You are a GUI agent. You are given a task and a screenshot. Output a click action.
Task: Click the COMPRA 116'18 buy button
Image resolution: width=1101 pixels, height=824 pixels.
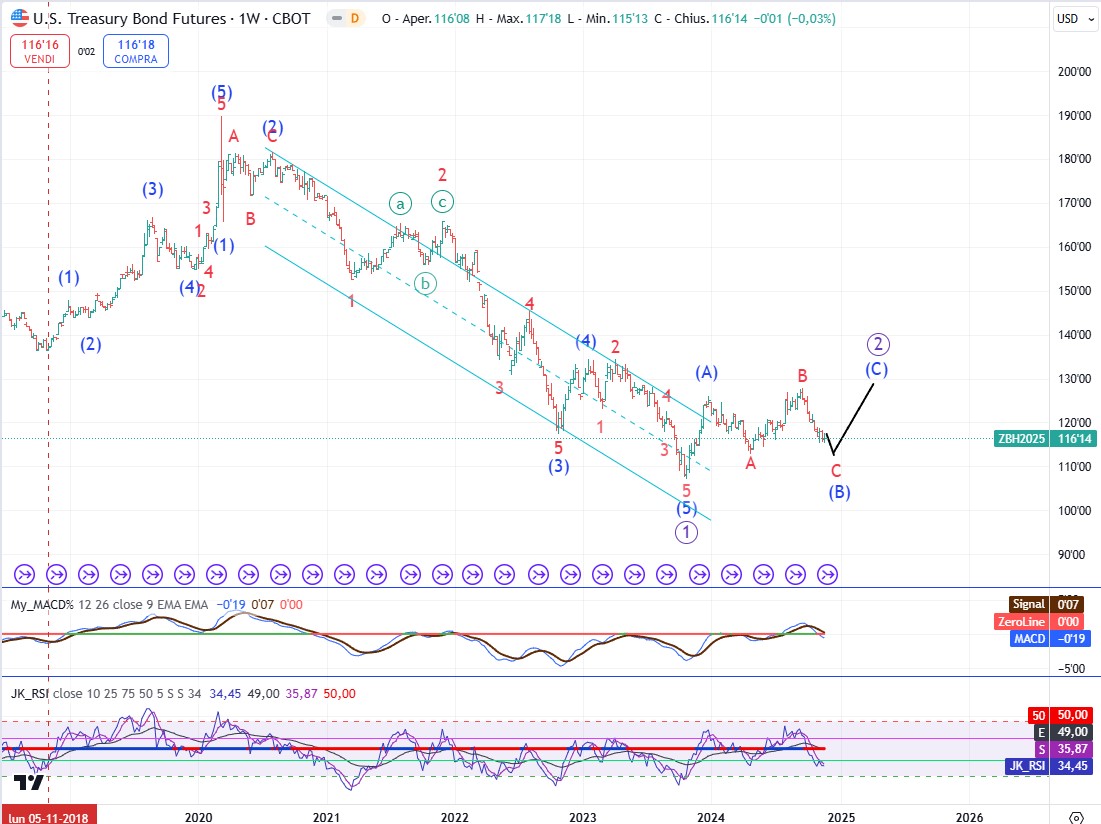136,51
